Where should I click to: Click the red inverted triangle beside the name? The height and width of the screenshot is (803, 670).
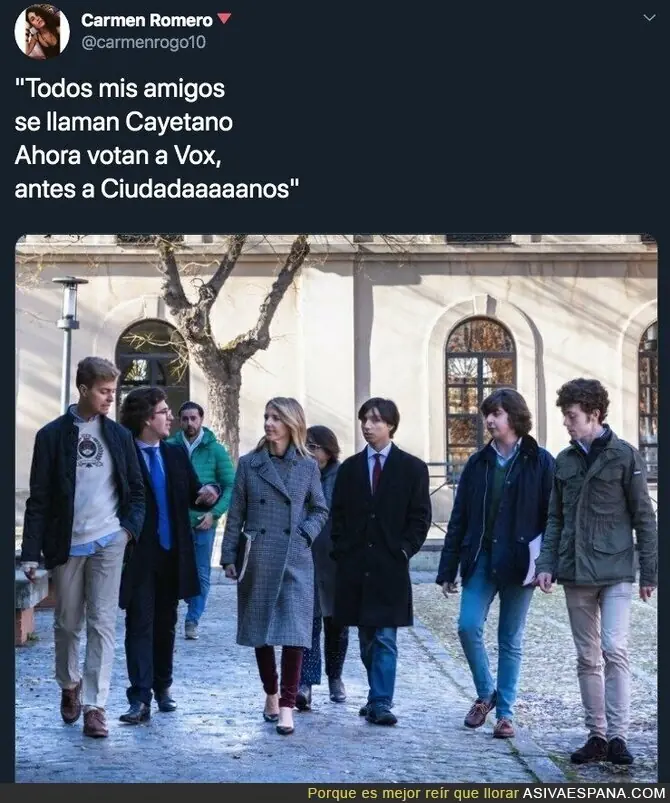coord(224,19)
